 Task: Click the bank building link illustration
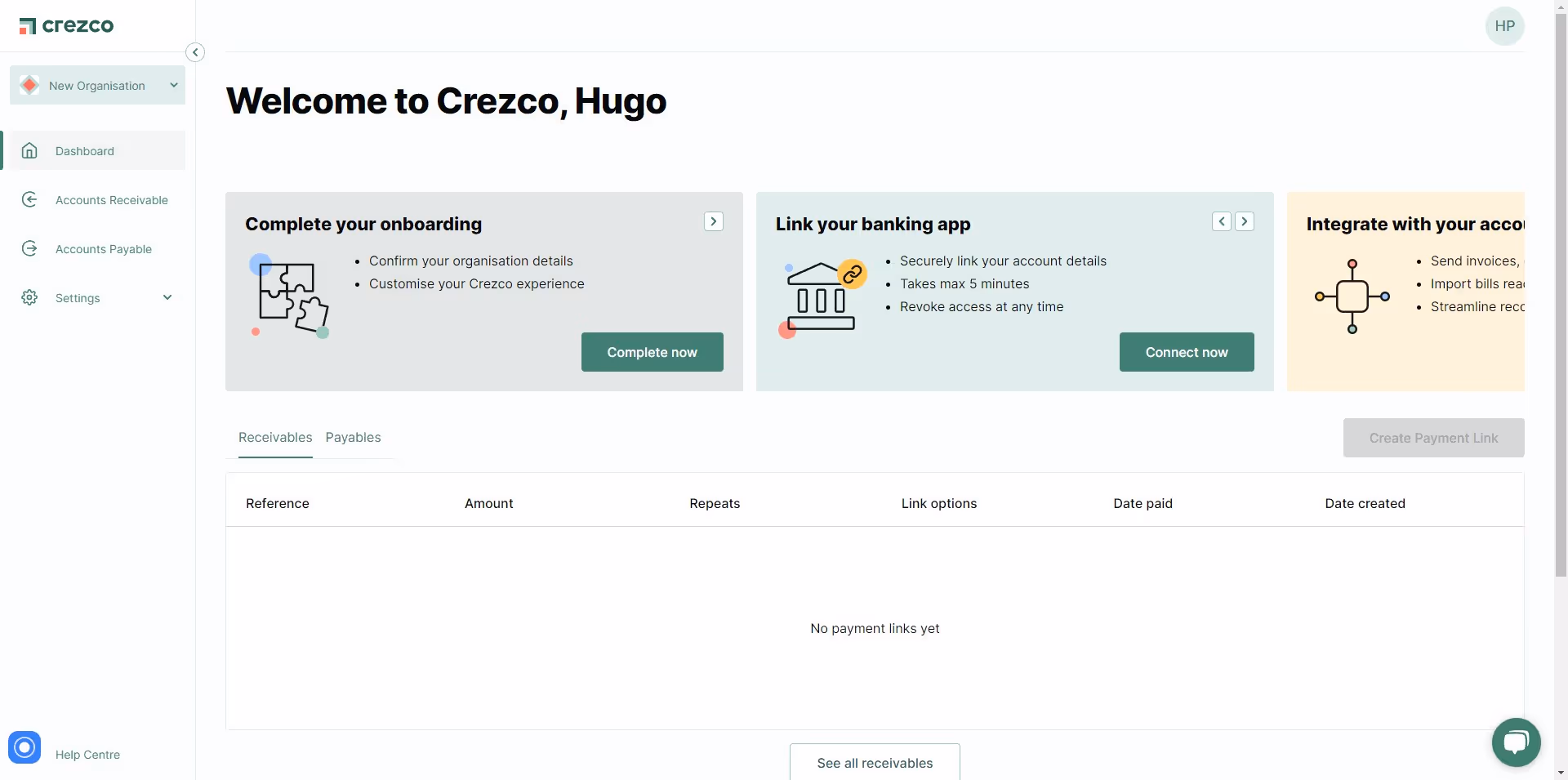[822, 300]
